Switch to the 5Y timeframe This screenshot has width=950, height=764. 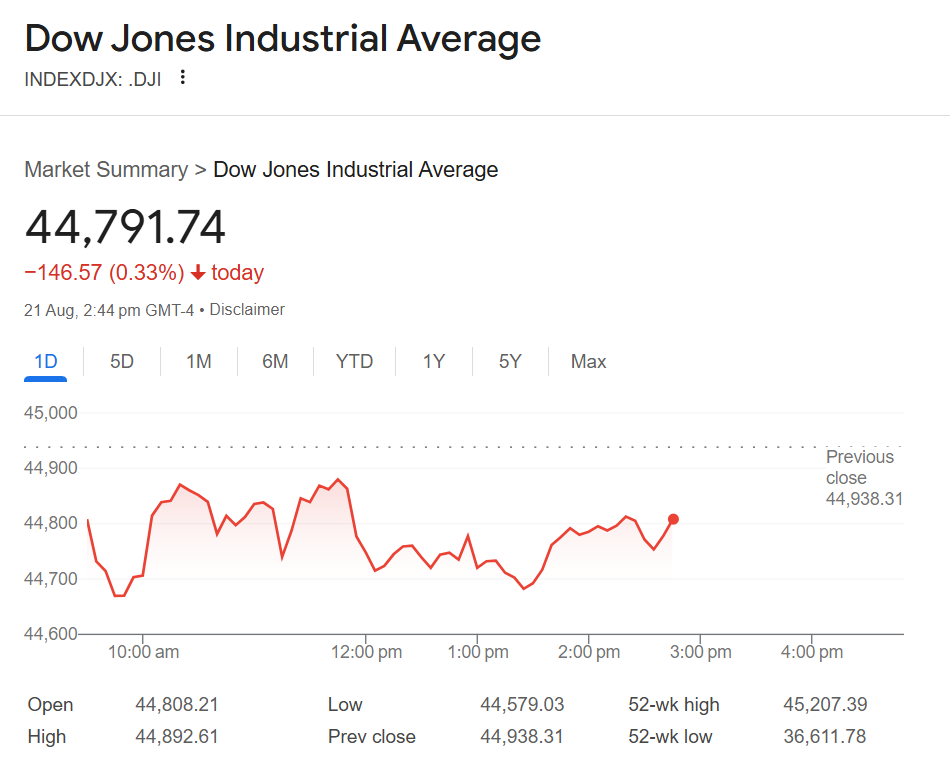510,361
